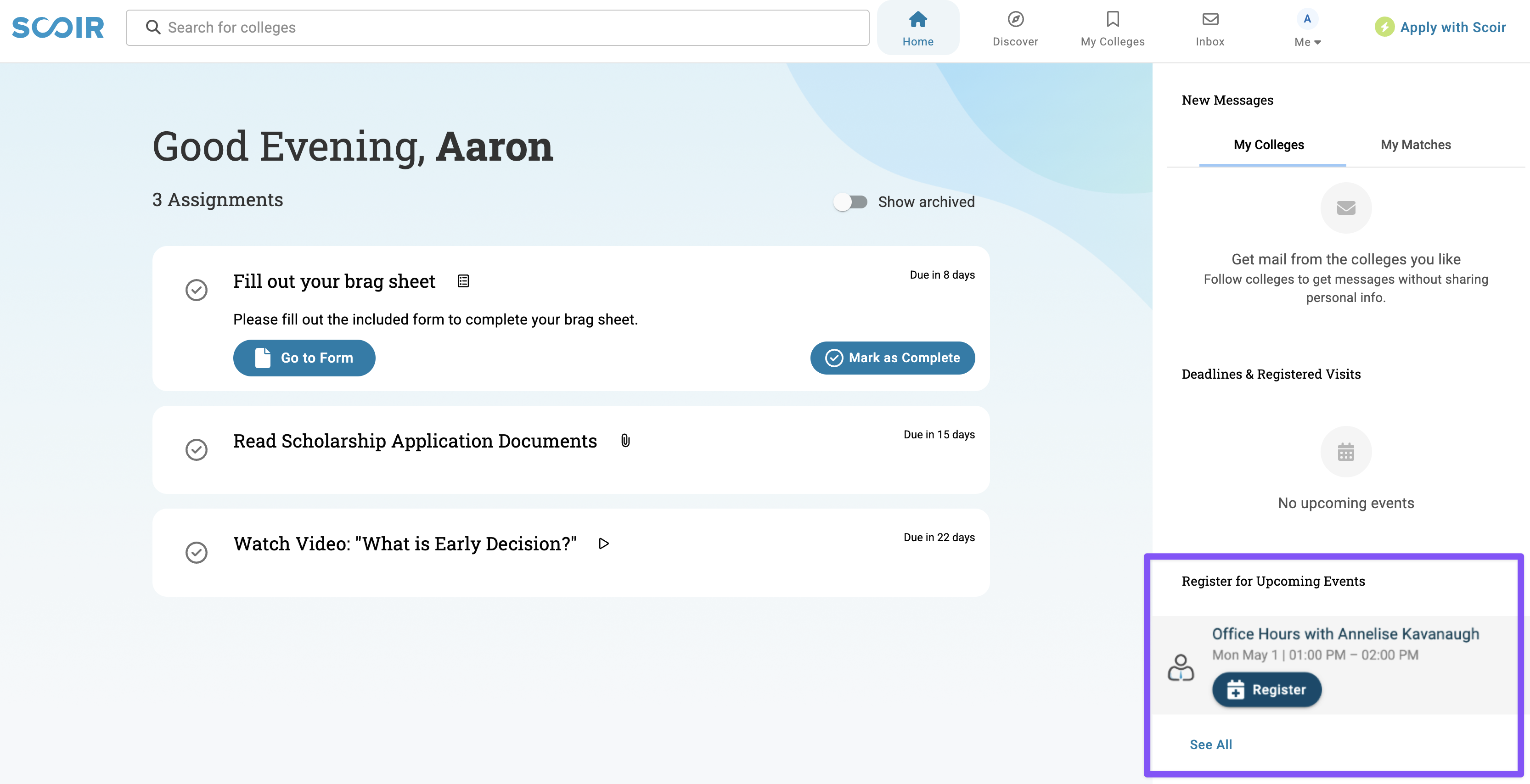Click the search magnifier icon
This screenshot has height=784, width=1530.
click(152, 28)
